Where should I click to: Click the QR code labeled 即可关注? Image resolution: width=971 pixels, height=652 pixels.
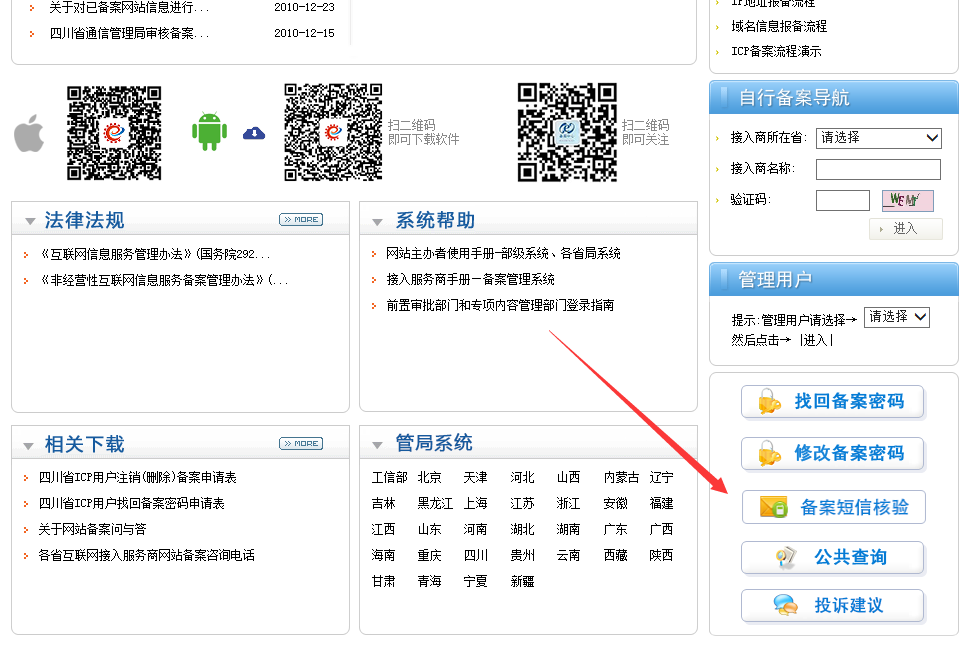click(x=567, y=133)
